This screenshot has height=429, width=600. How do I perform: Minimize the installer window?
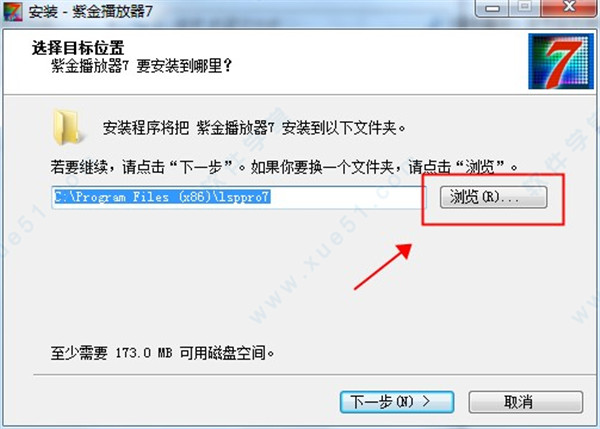click(492, 8)
